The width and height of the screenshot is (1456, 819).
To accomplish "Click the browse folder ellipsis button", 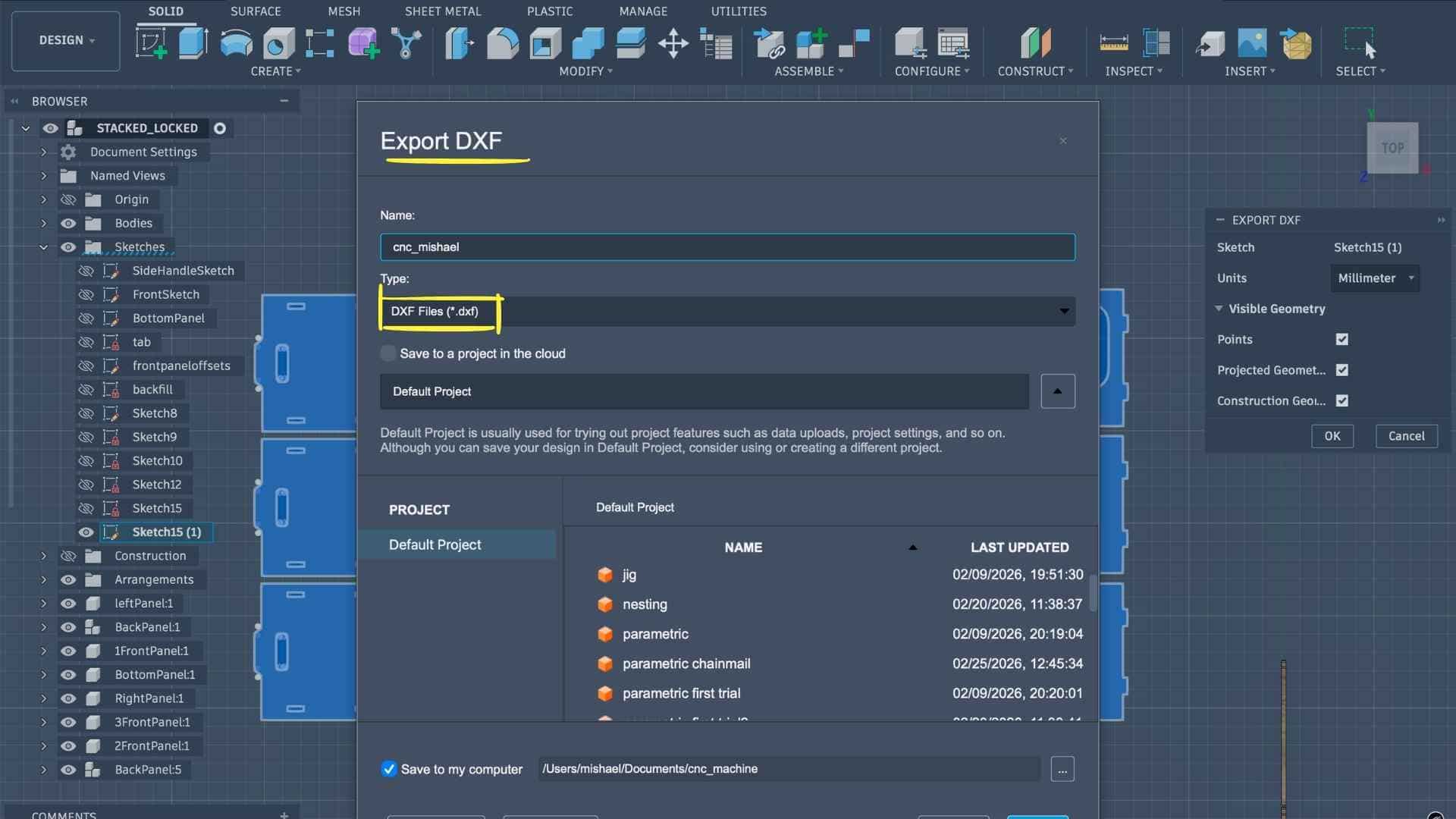I will [x=1062, y=769].
